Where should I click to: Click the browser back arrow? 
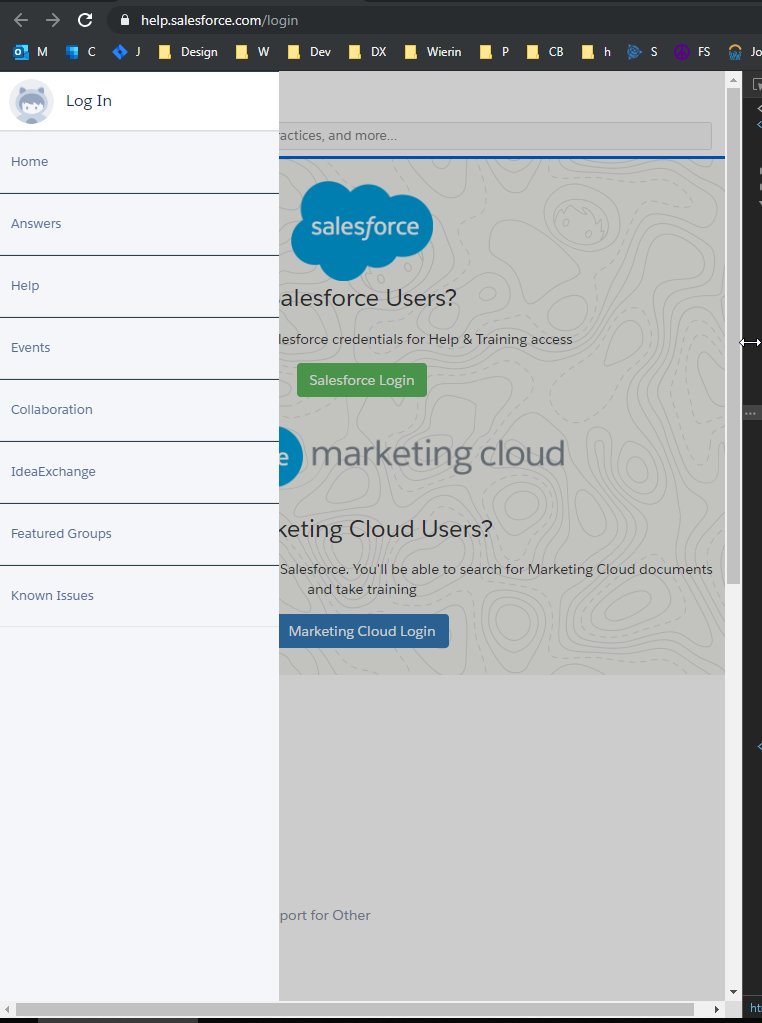21,20
